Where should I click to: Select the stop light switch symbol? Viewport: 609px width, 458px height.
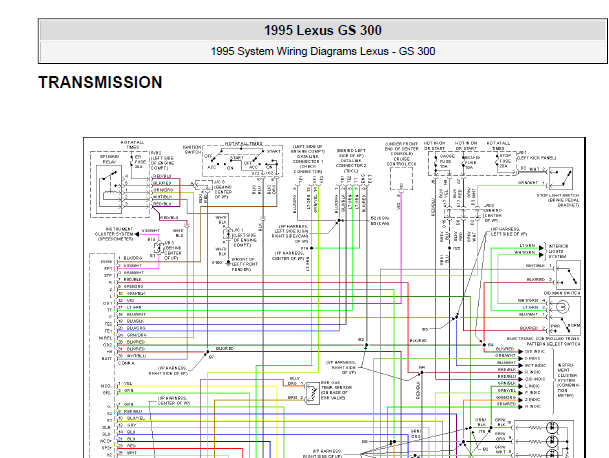pos(560,178)
